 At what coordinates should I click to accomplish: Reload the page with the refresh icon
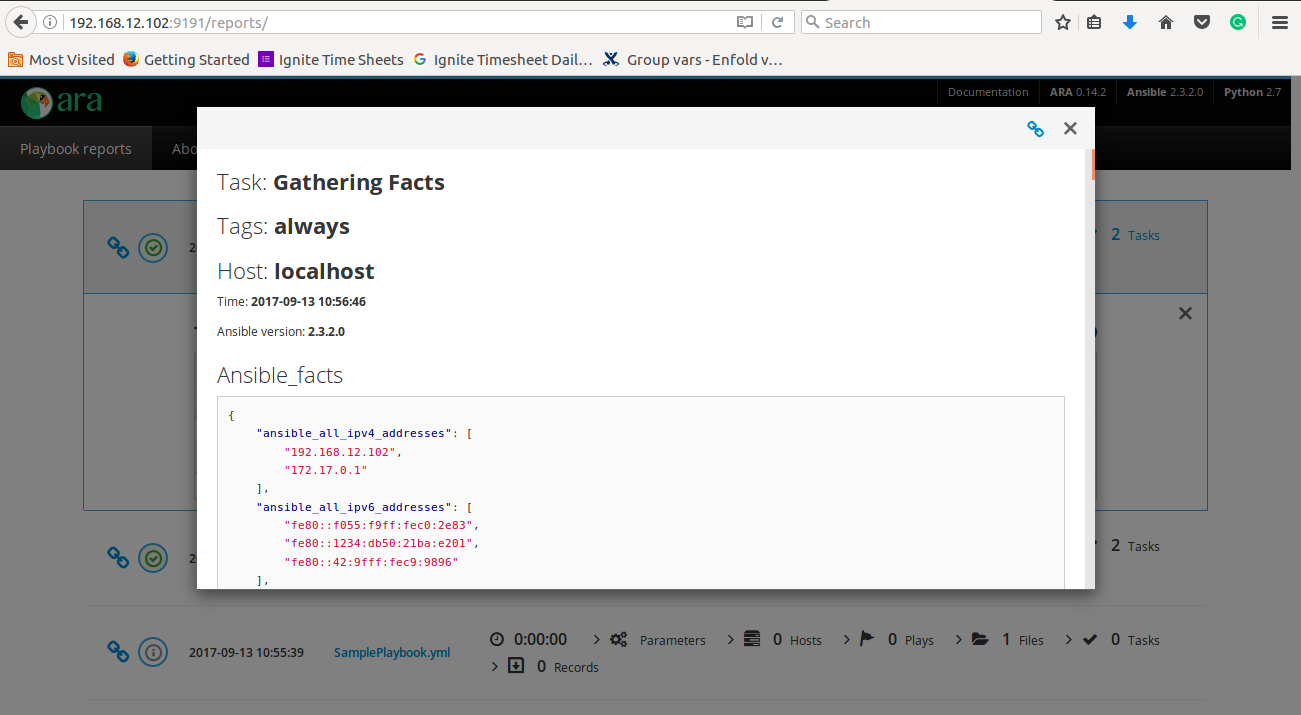pos(777,22)
